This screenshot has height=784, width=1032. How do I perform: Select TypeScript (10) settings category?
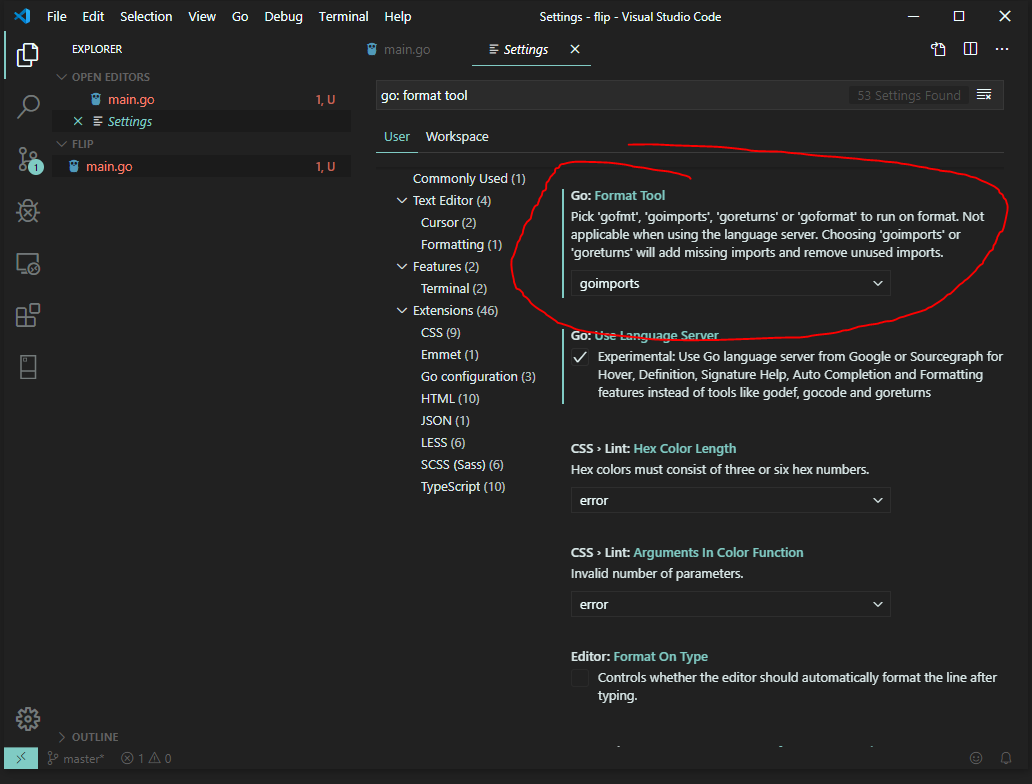pyautogui.click(x=463, y=487)
